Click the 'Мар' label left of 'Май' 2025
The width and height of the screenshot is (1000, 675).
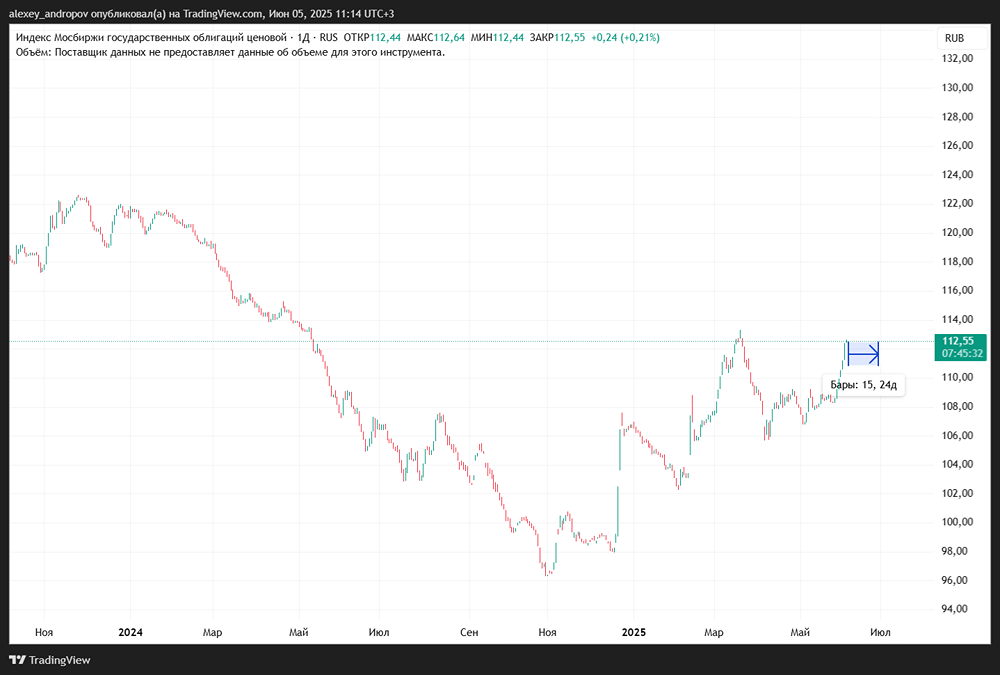[x=714, y=632]
